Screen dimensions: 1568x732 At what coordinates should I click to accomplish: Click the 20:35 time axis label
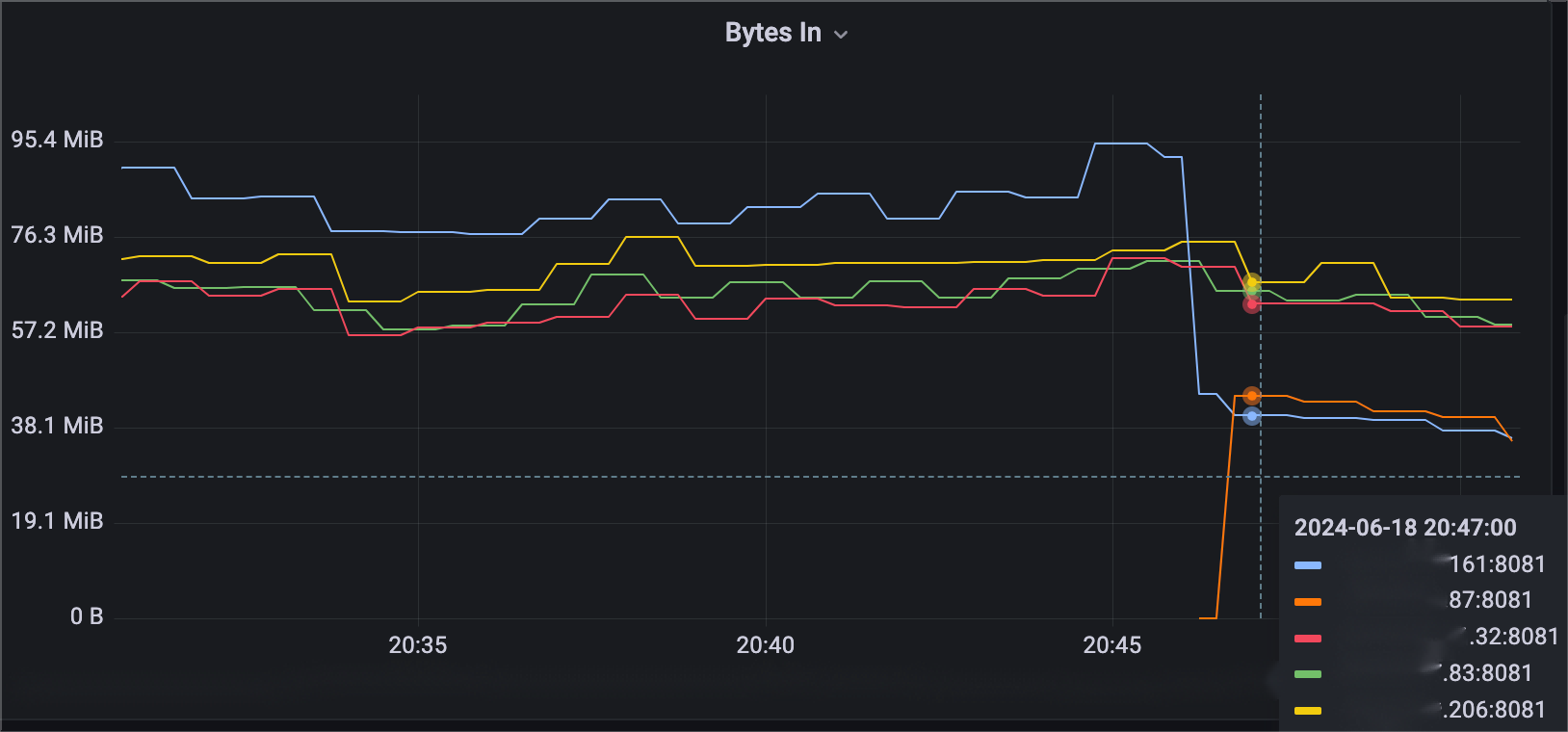(417, 645)
